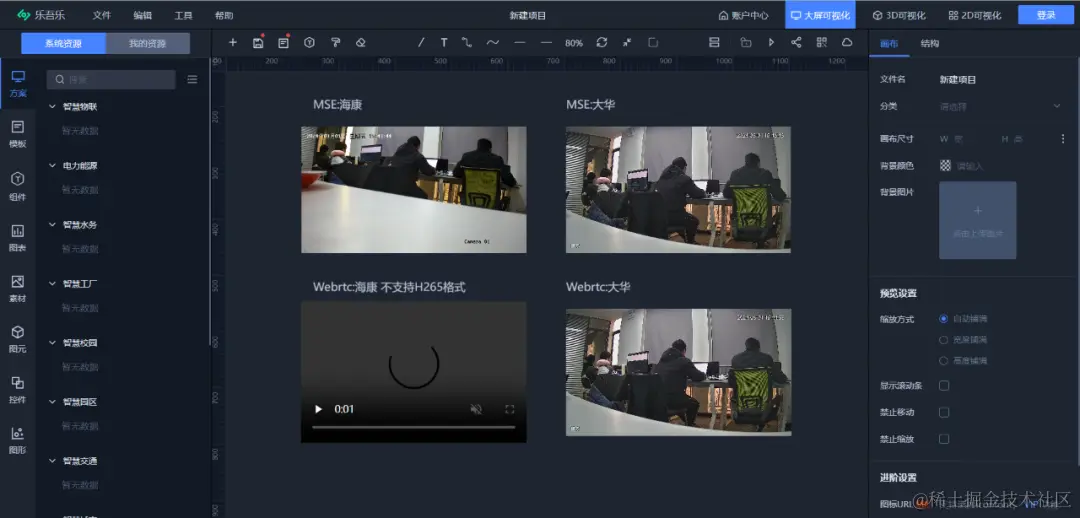Open the 80% zoom level dropdown
Viewport: 1080px width, 518px height.
coord(574,43)
